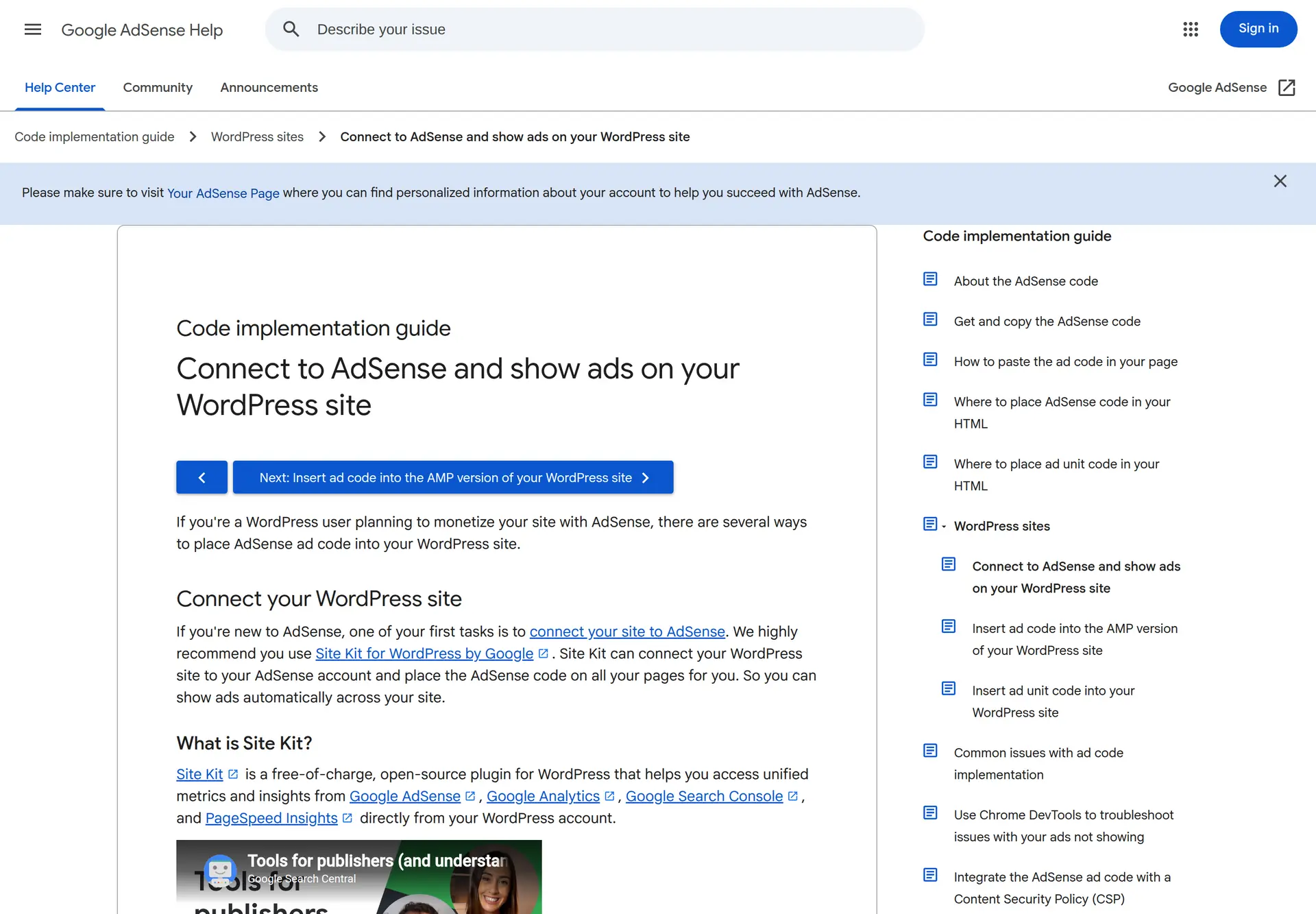Select Connect to AdSense and show ads sidebar item

point(1076,577)
